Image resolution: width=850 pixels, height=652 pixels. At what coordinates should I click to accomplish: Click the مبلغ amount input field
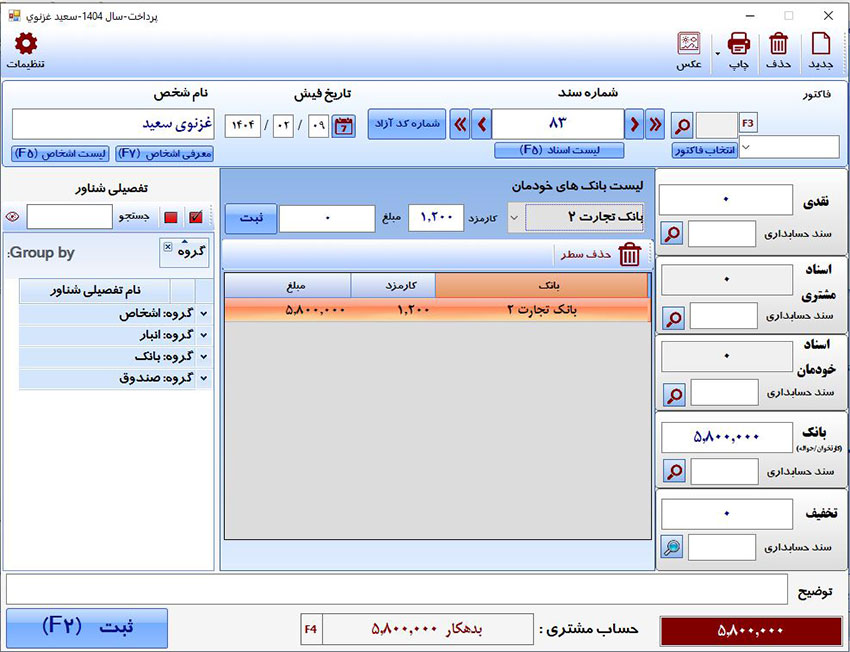327,218
